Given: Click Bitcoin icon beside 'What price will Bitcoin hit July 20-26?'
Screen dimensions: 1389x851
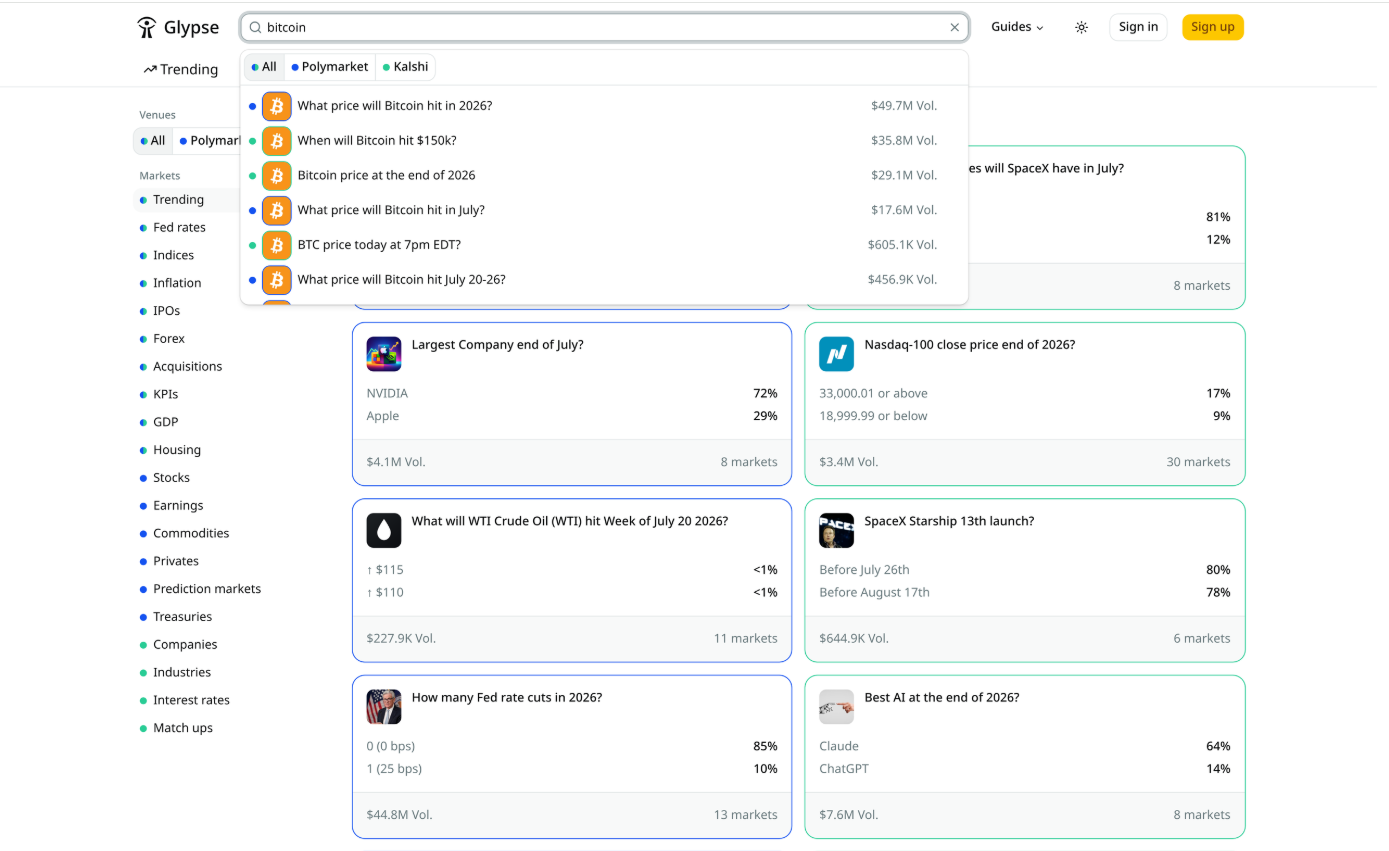Looking at the screenshot, I should point(277,280).
